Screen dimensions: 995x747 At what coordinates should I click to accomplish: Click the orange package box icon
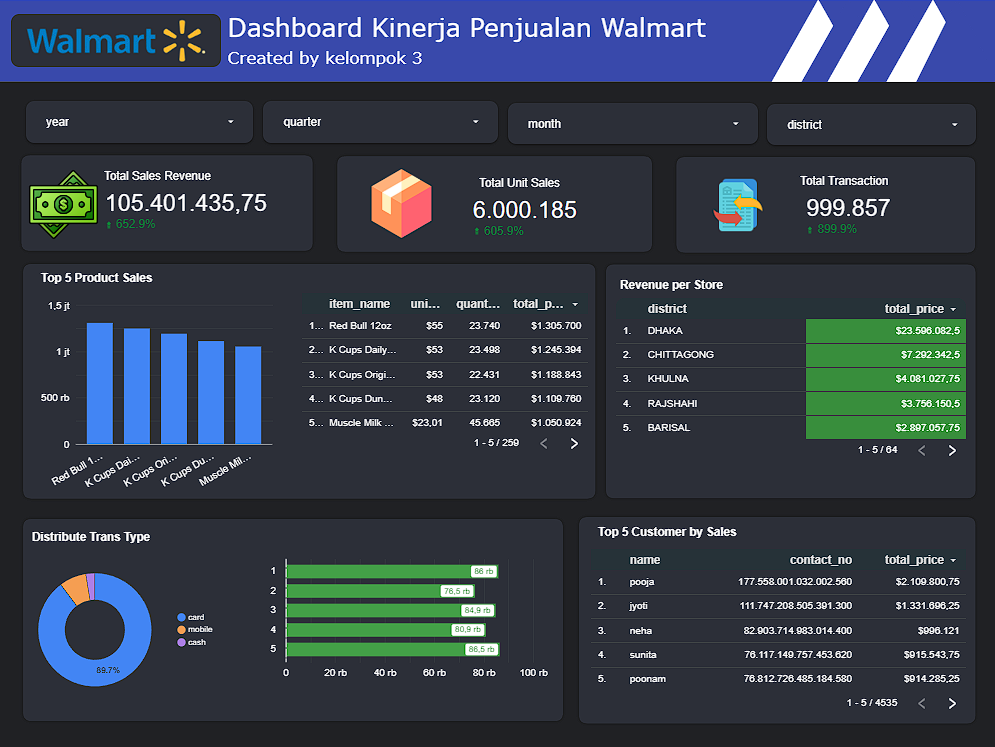[401, 204]
